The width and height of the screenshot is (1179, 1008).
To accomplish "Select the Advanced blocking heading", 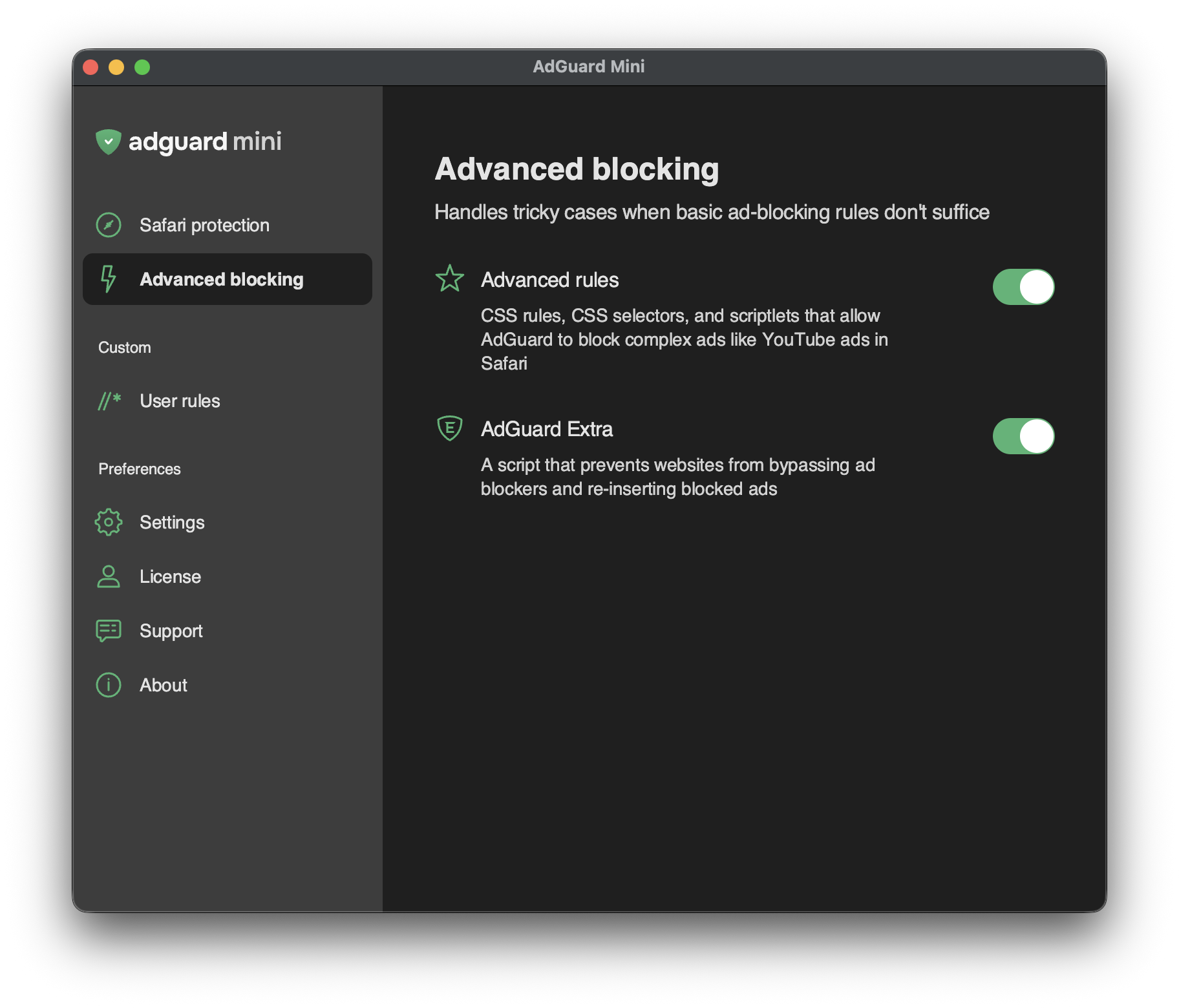I will click(x=577, y=168).
